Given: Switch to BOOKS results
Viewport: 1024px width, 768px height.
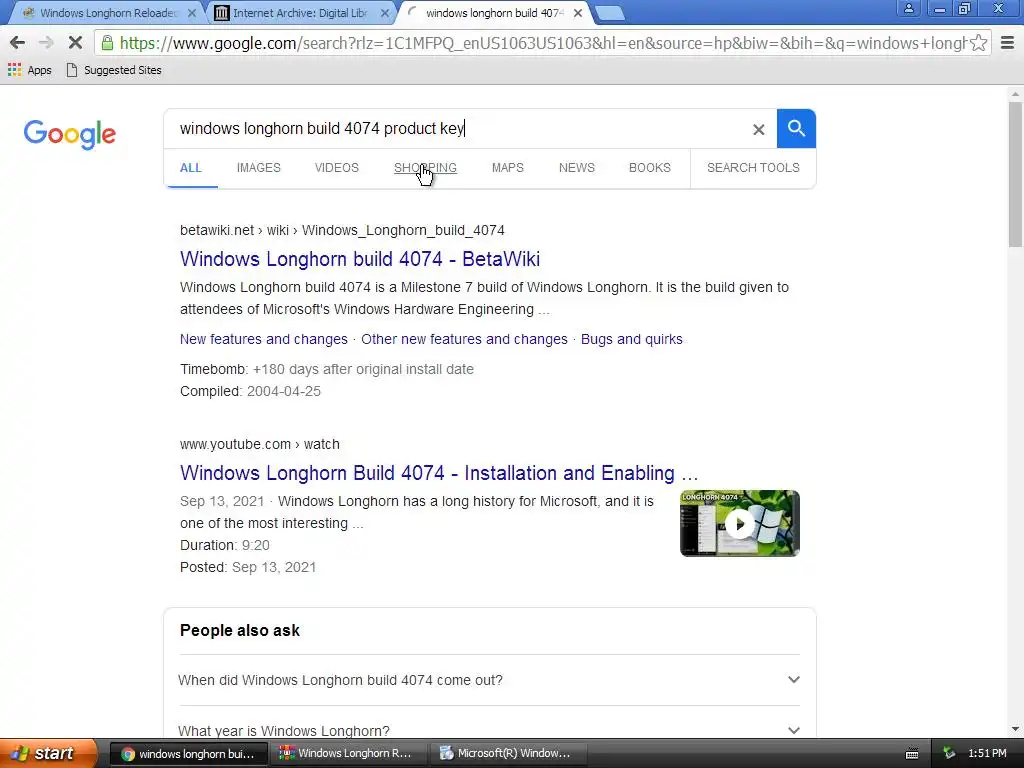Looking at the screenshot, I should click(650, 168).
